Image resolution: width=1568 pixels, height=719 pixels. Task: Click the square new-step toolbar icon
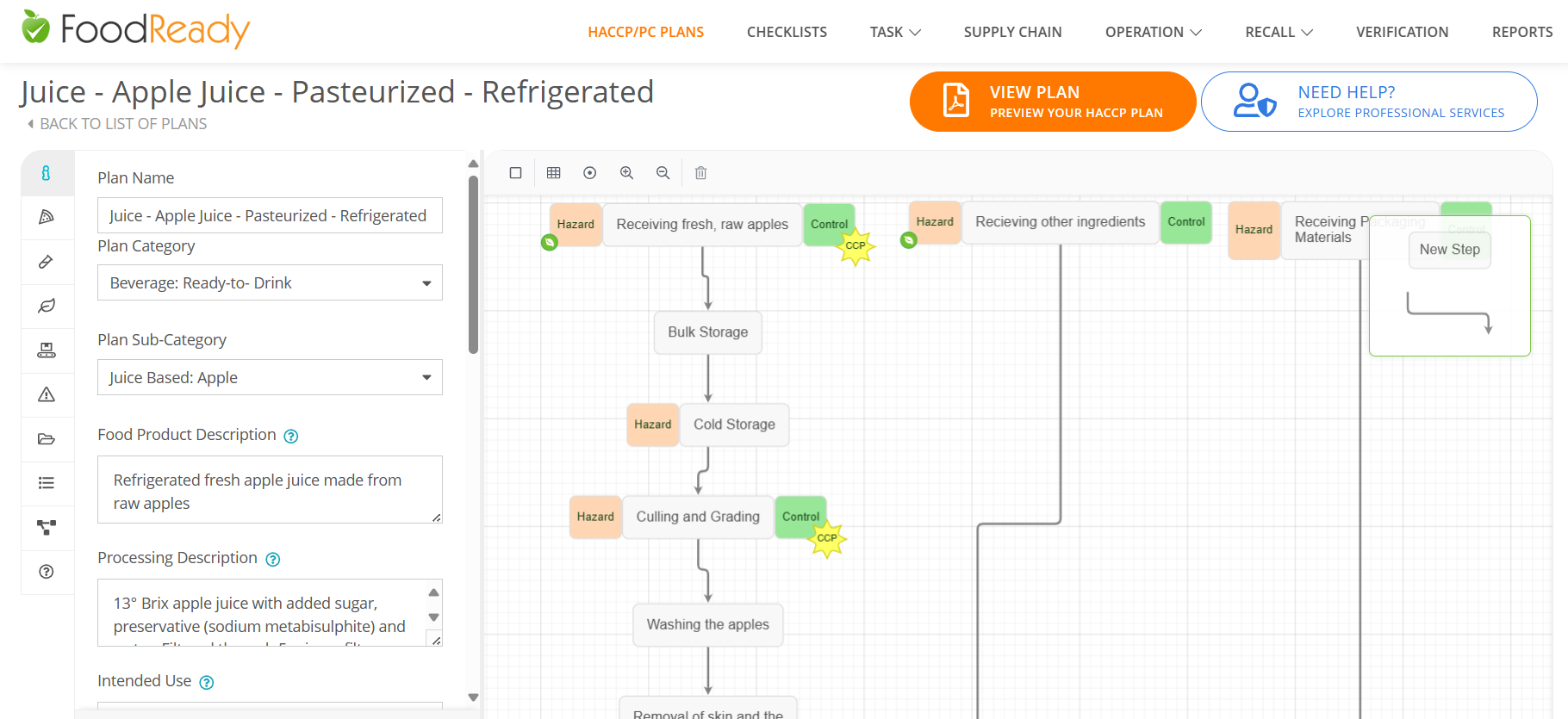(515, 173)
